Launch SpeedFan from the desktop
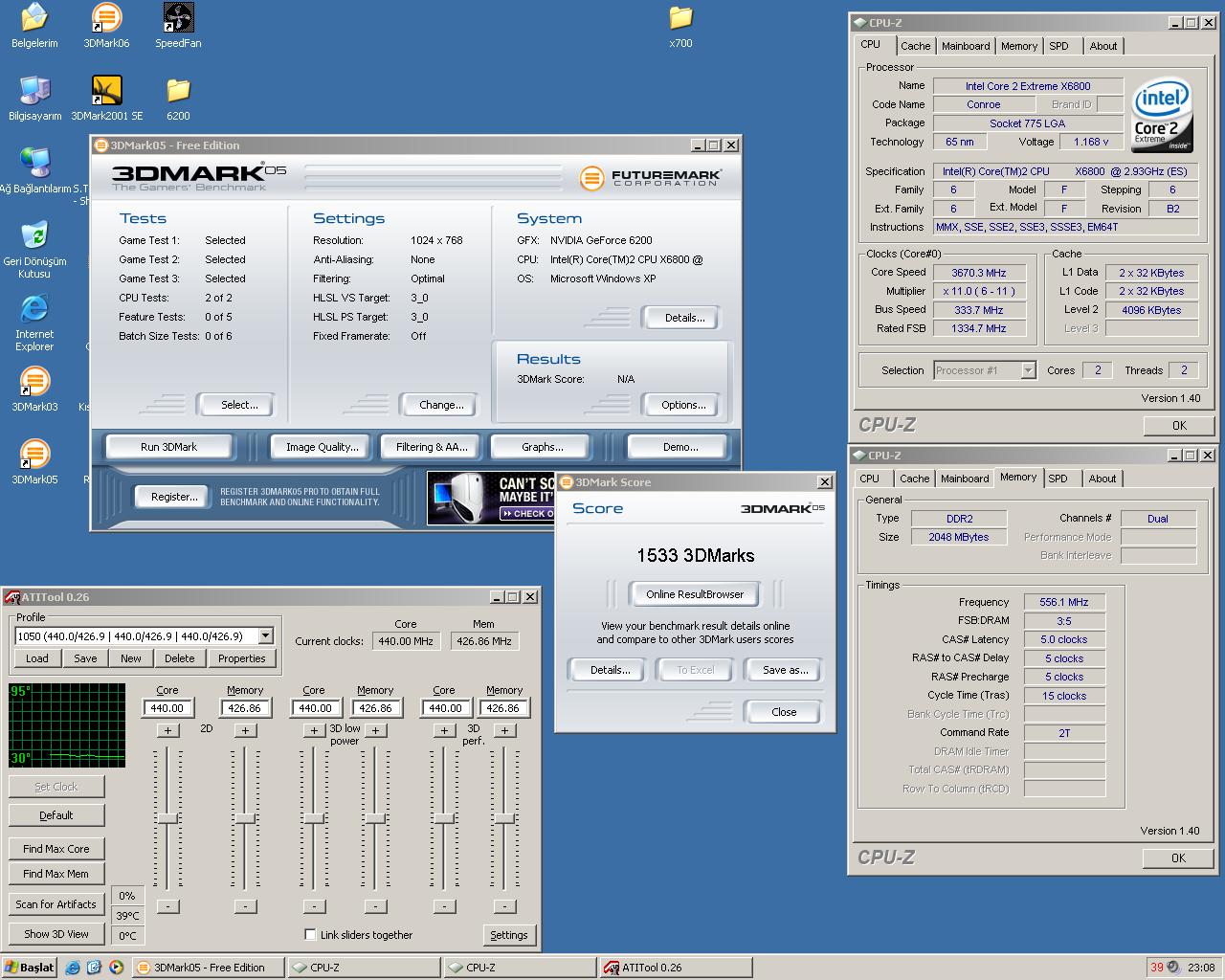This screenshot has width=1225, height=980. (178, 26)
